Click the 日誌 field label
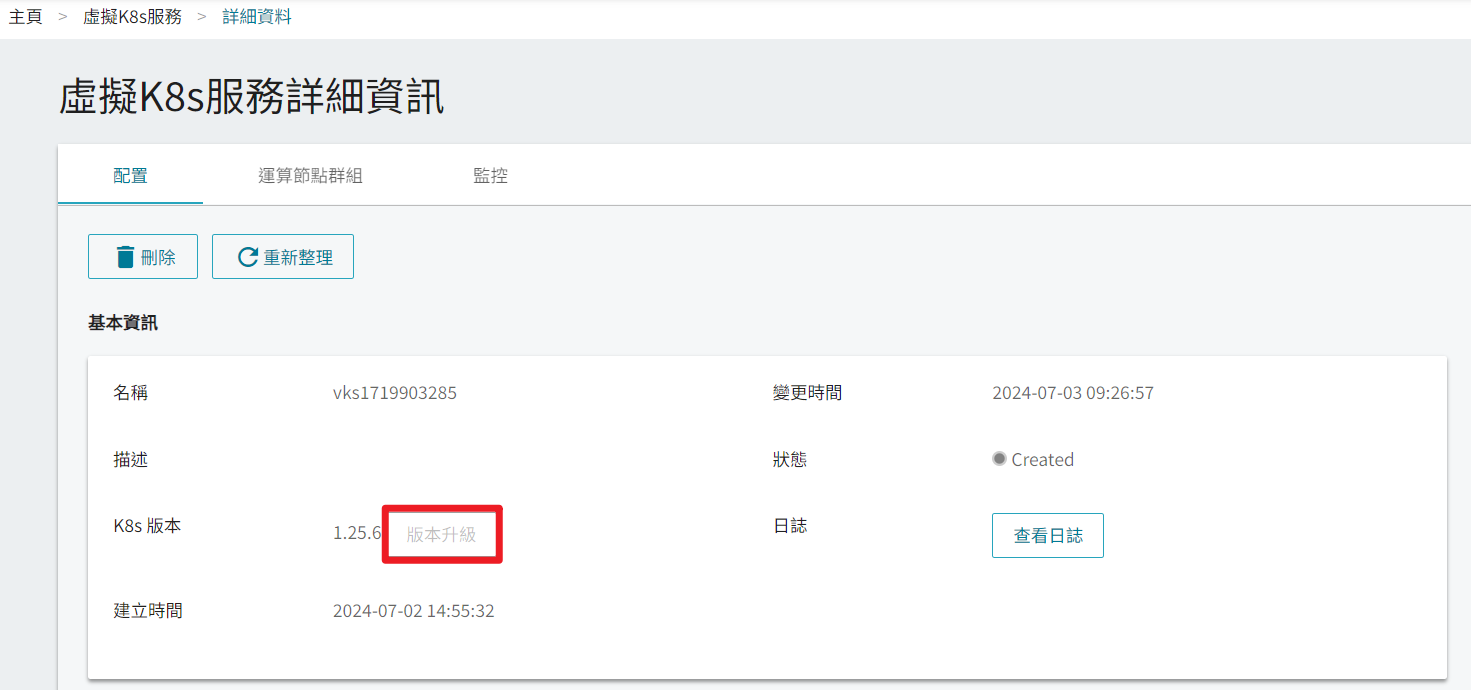The height and width of the screenshot is (690, 1471). (790, 526)
